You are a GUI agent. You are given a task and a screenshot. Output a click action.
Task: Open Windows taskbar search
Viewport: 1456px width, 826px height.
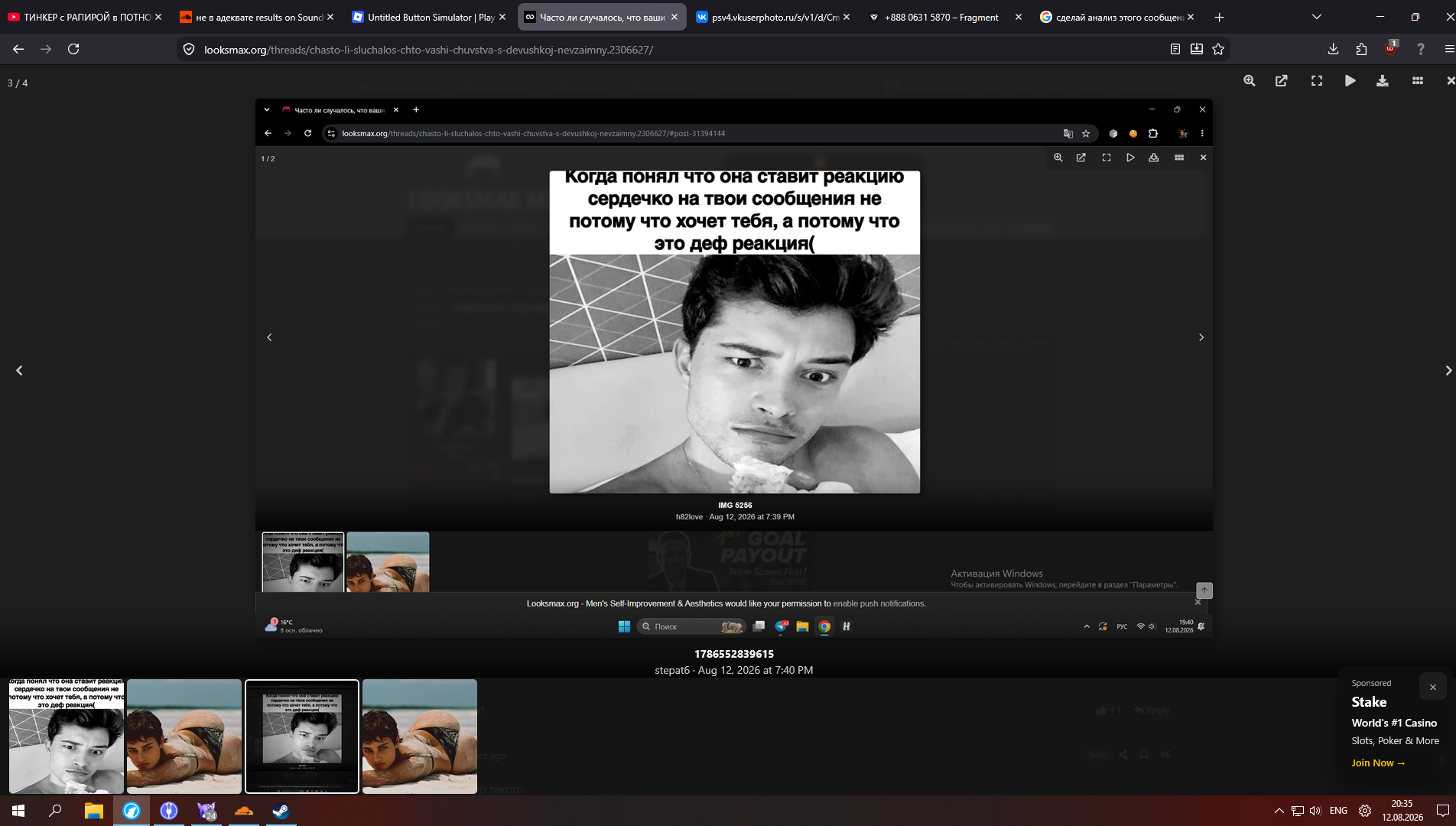tap(55, 811)
